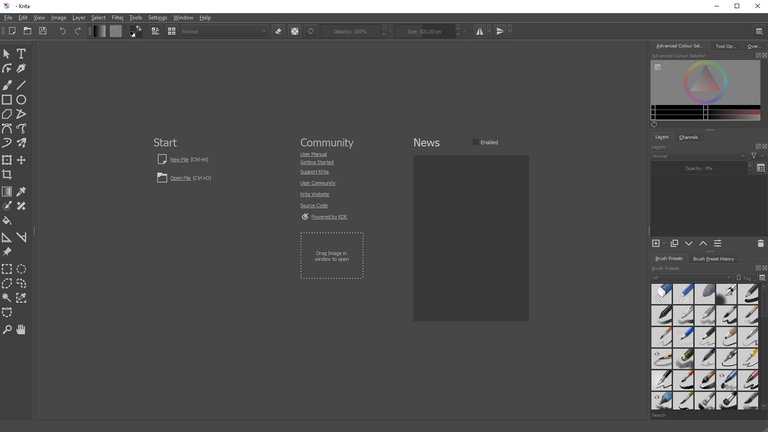Expand the layer filter funnel dropdown
This screenshot has height=432, width=768.
pos(757,156)
